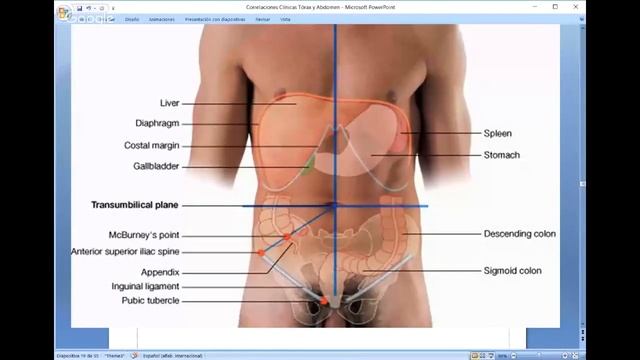Close the PowerPoint window
Screen dimensions: 640x360
(x=576, y=7)
